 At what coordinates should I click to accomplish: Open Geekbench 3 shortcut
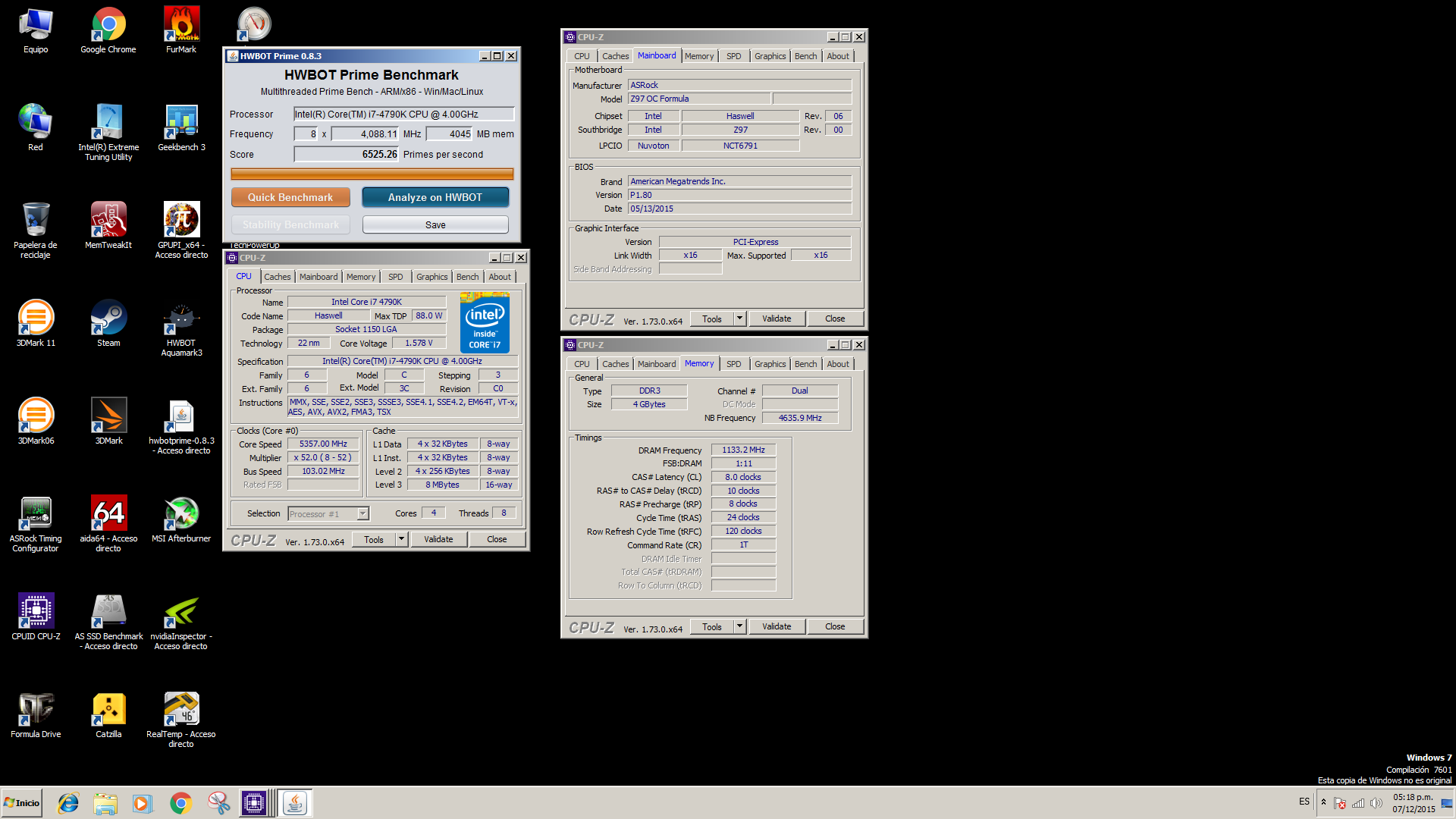coord(181,127)
